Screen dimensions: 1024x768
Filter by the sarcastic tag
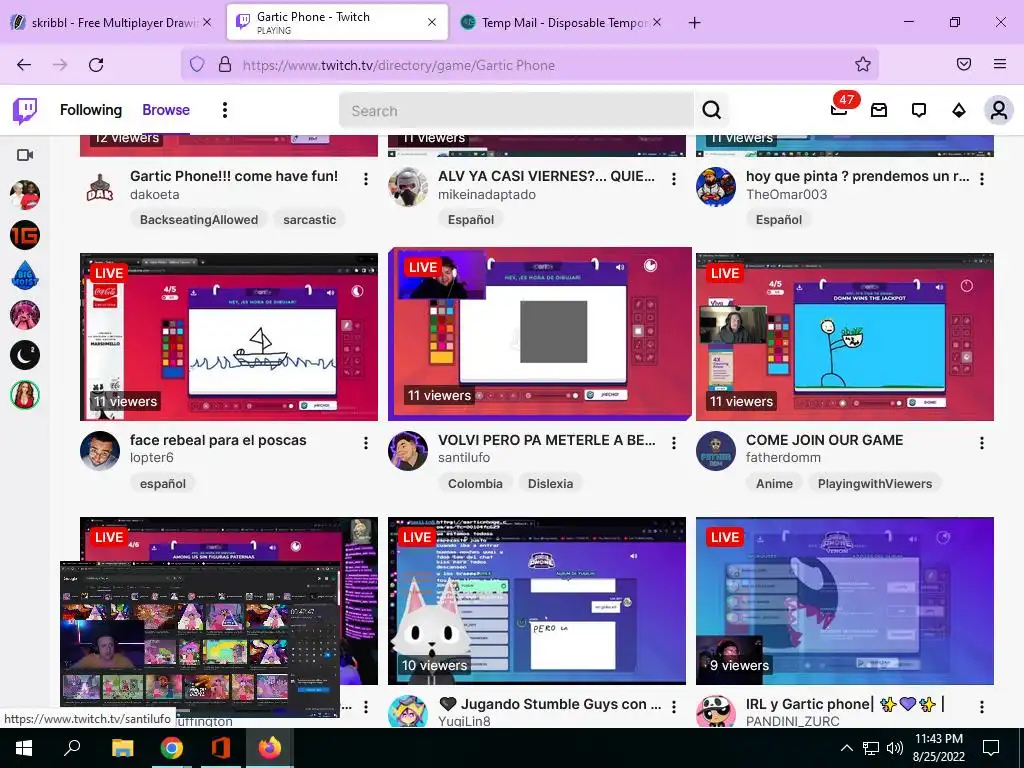[x=310, y=219]
